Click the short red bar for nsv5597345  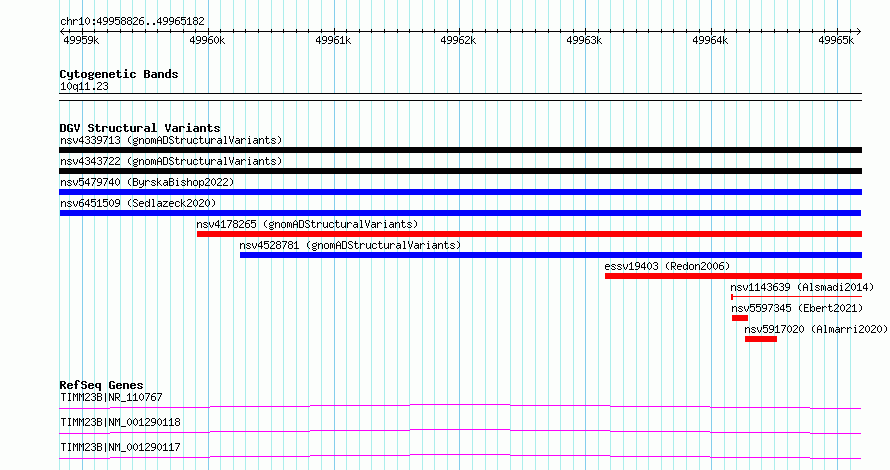click(740, 318)
